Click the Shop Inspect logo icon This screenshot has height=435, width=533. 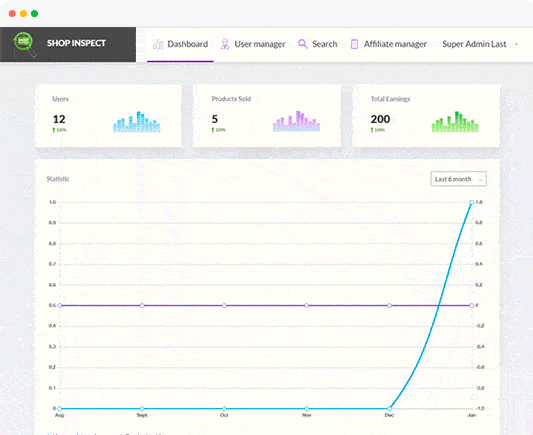coord(24,44)
